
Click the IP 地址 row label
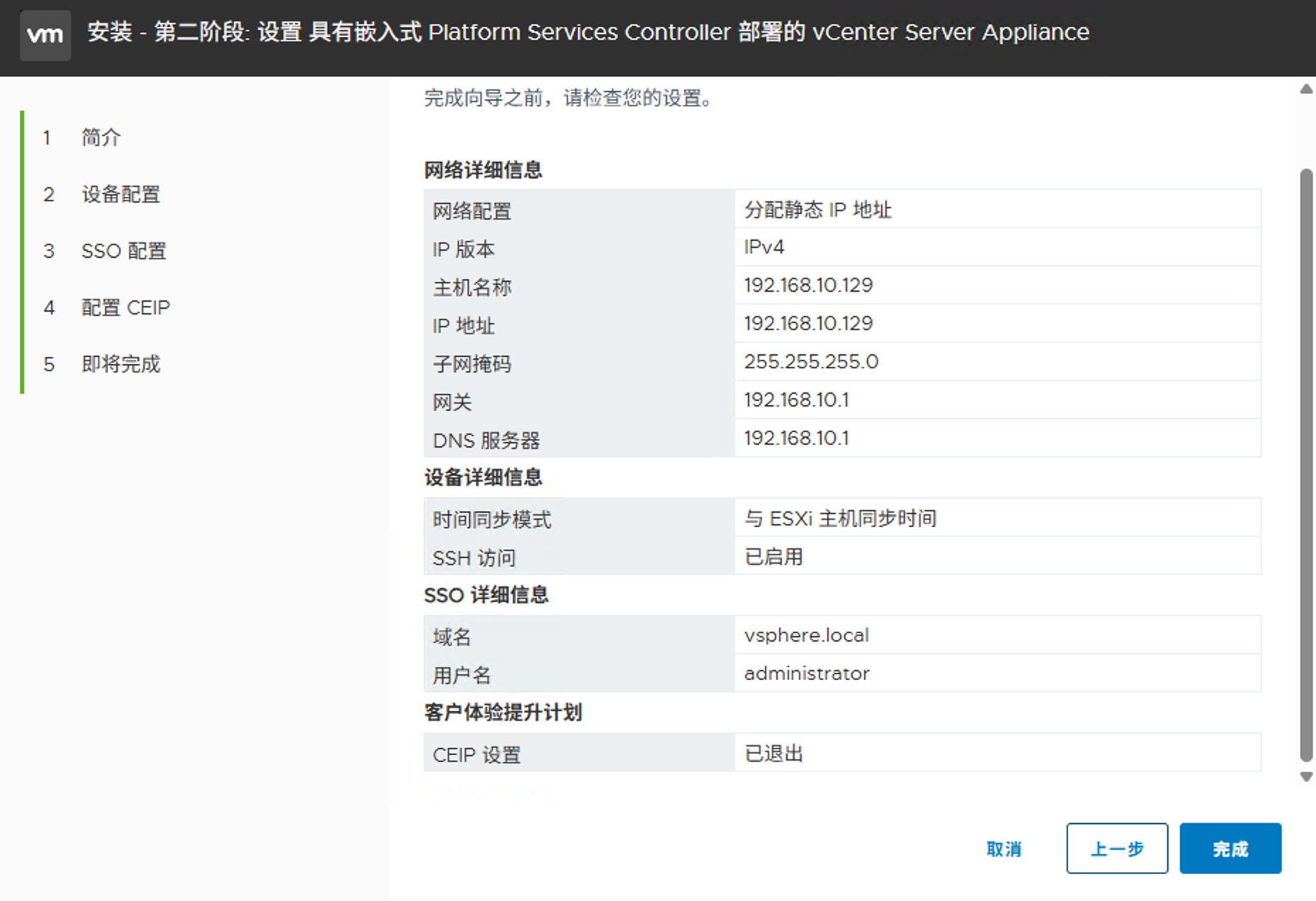463,326
